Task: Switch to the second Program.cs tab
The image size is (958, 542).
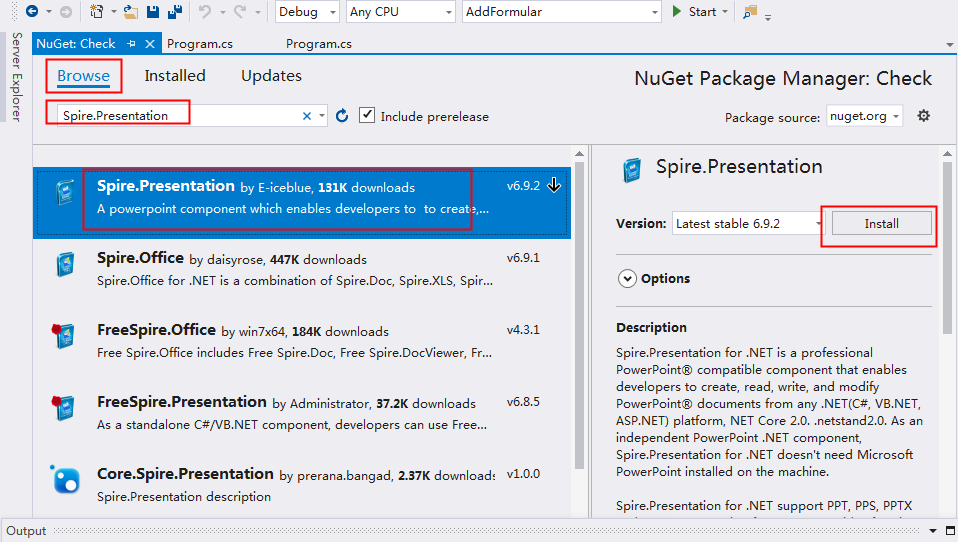Action: point(319,43)
